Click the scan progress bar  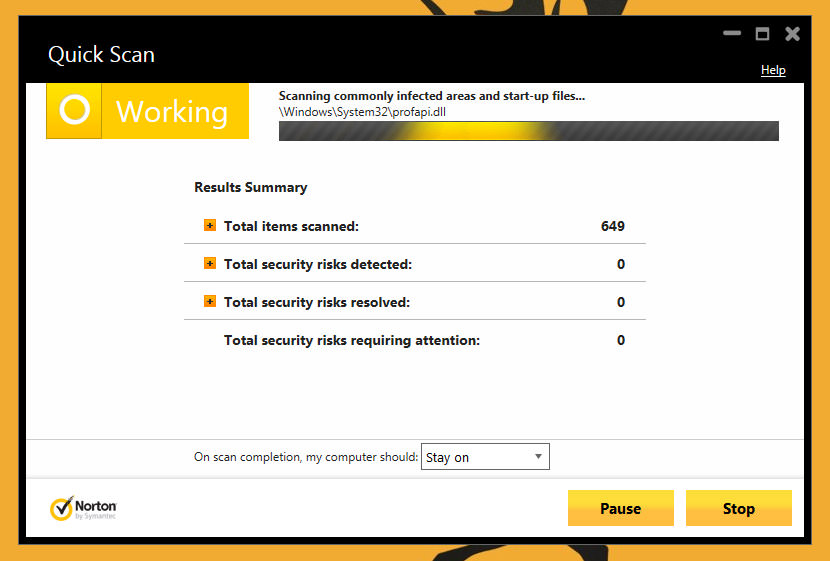[528, 131]
